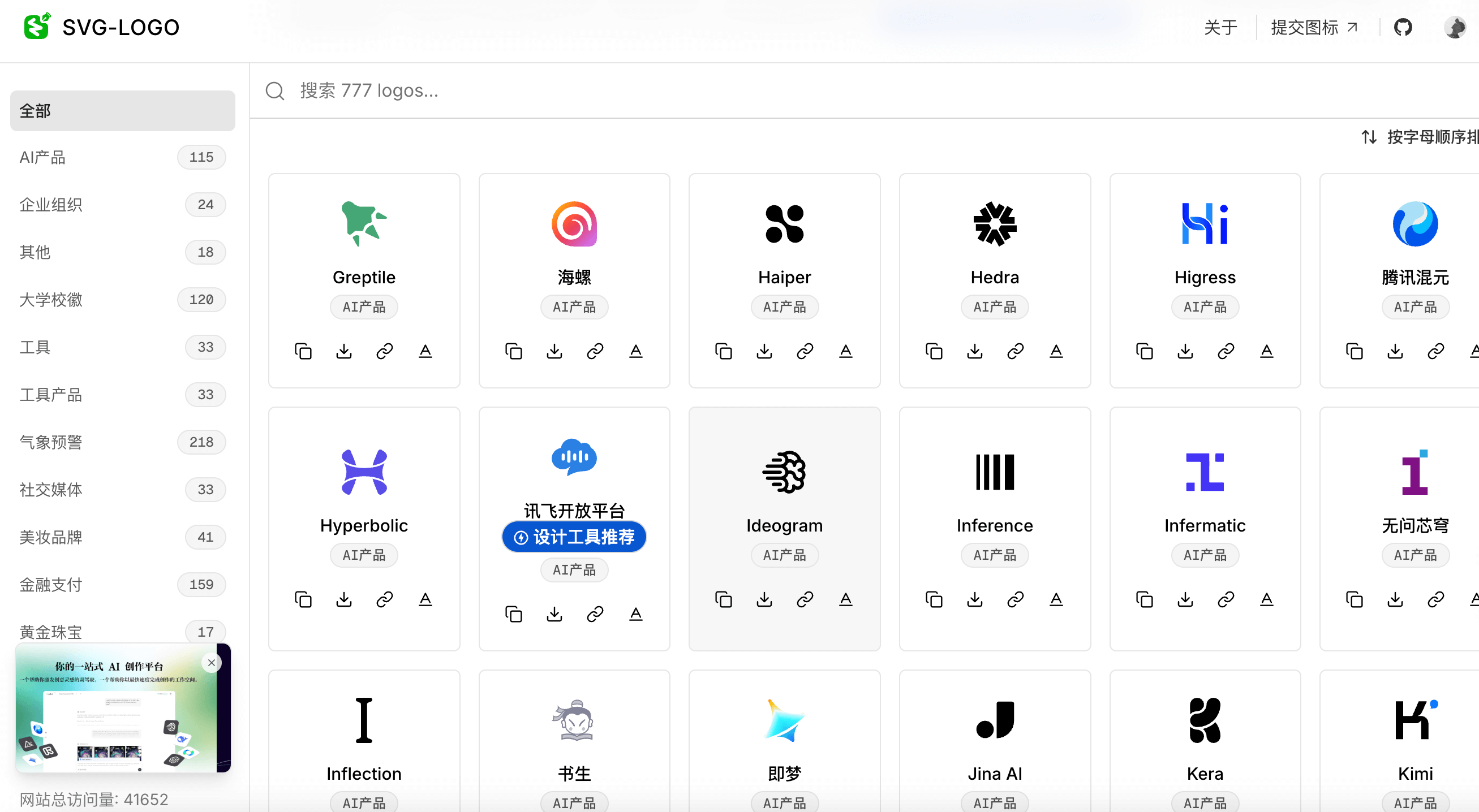Focus the logo search field
Viewport: 1479px width, 812px height.
click(689, 90)
